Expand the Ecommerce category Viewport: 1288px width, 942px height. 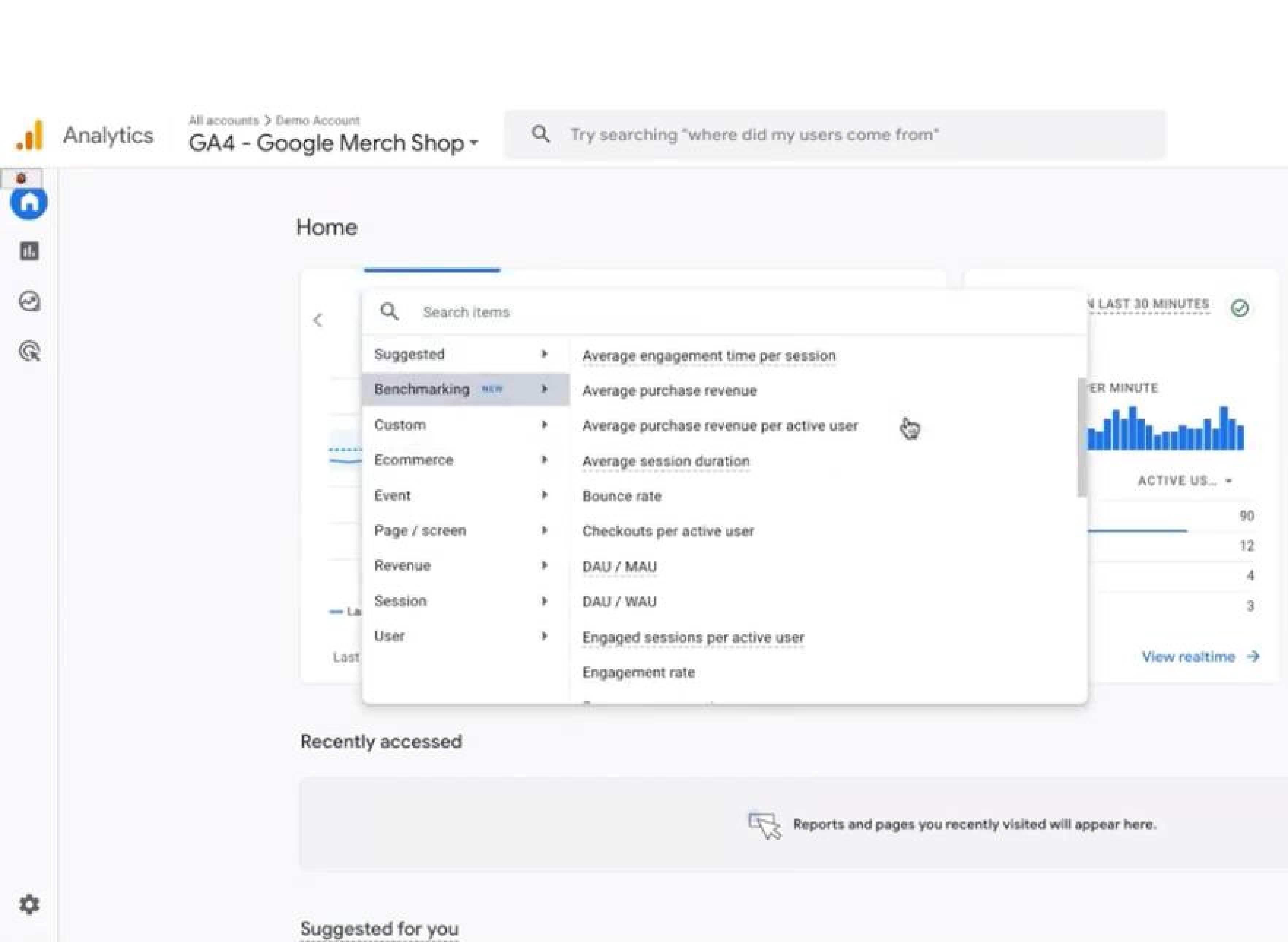coord(465,460)
